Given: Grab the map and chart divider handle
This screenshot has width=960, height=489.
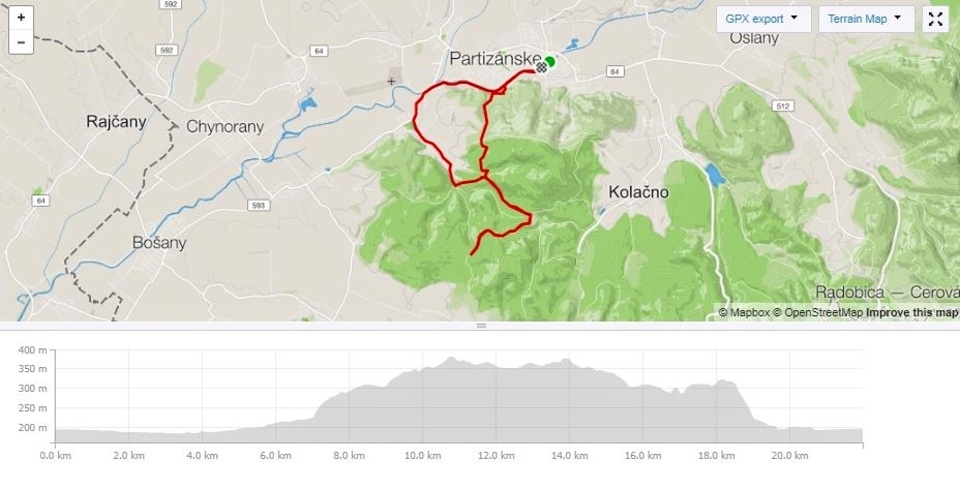Looking at the screenshot, I should (x=481, y=326).
